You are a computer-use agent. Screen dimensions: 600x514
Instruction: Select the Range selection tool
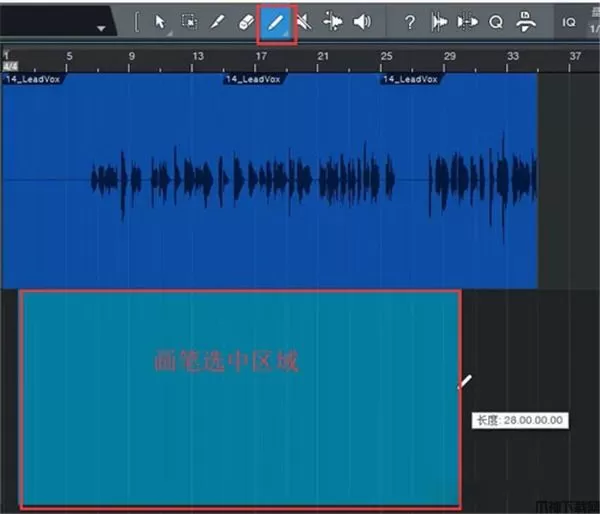189,22
